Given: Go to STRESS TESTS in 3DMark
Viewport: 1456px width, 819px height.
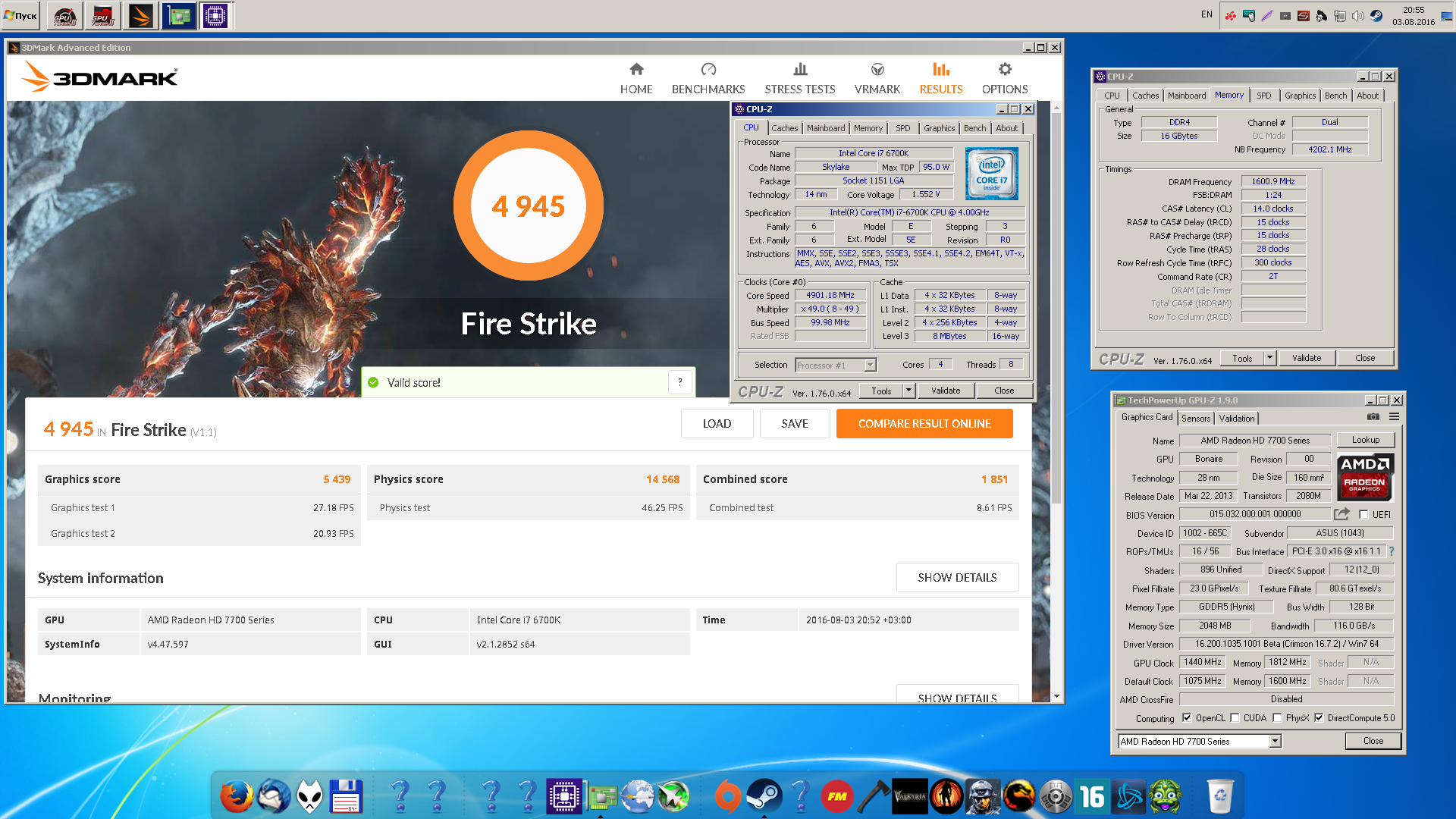Looking at the screenshot, I should (x=800, y=79).
